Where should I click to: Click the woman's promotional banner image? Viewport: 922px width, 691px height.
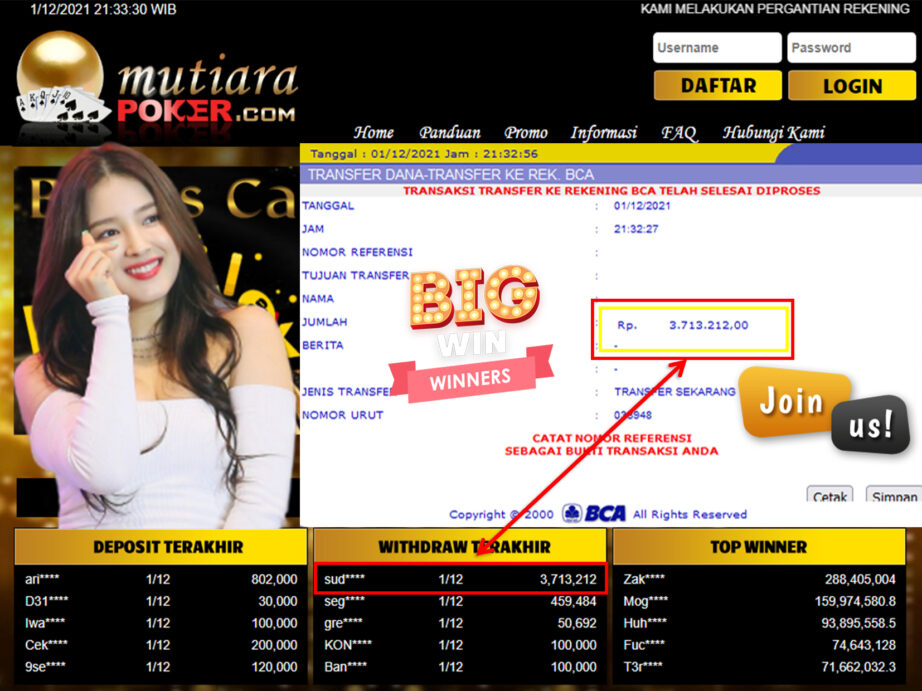pyautogui.click(x=155, y=340)
